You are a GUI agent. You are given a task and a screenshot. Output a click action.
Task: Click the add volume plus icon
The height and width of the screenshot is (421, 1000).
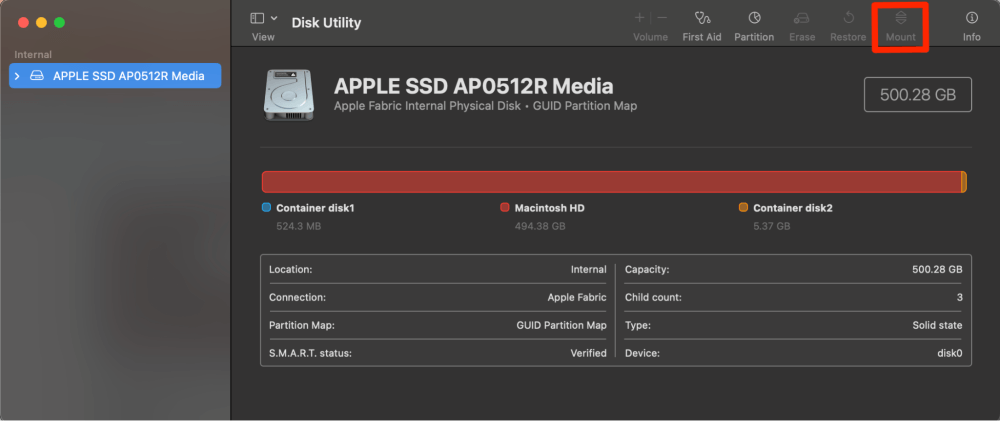pyautogui.click(x=639, y=18)
